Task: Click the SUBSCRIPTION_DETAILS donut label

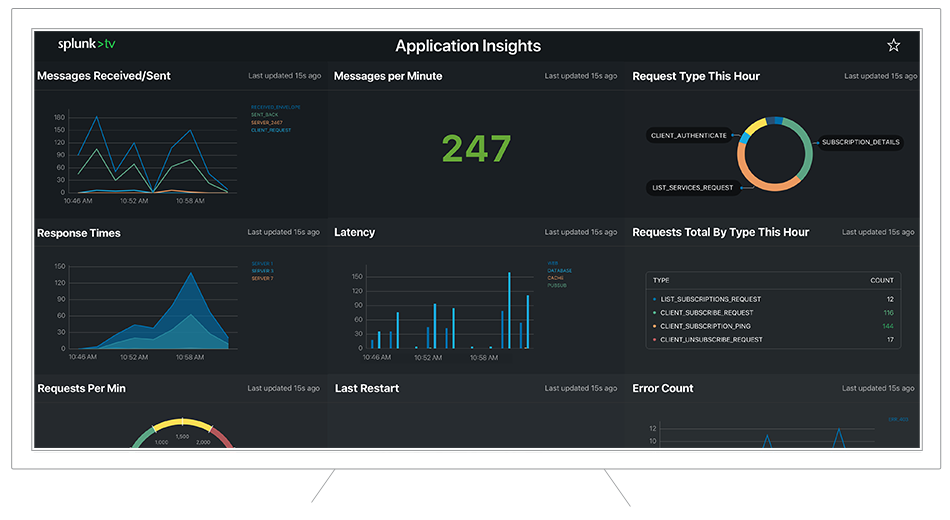Action: pos(860,142)
